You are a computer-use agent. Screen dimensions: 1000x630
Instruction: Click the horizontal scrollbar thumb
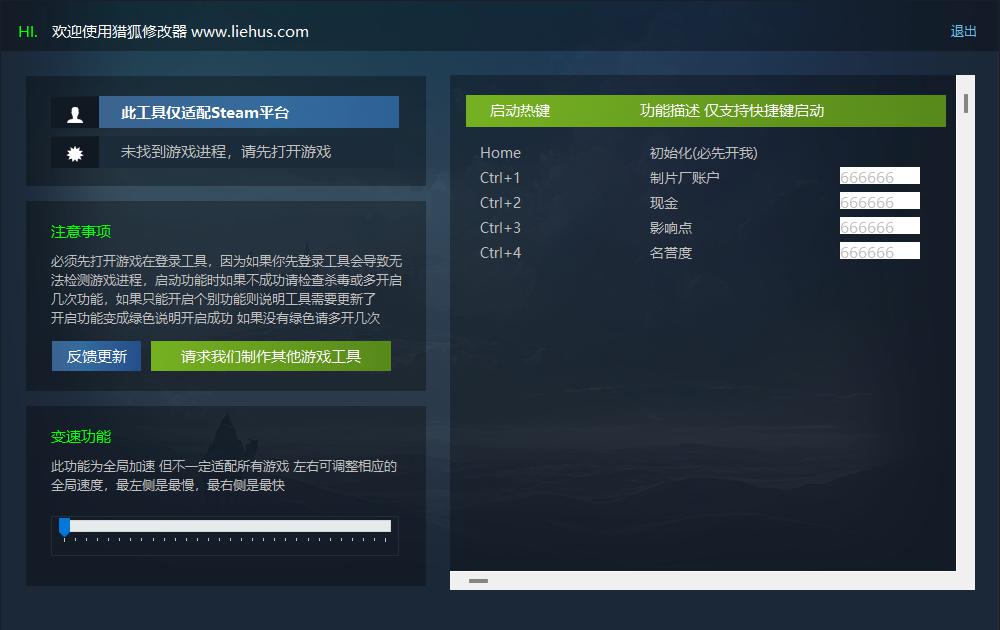coord(478,581)
